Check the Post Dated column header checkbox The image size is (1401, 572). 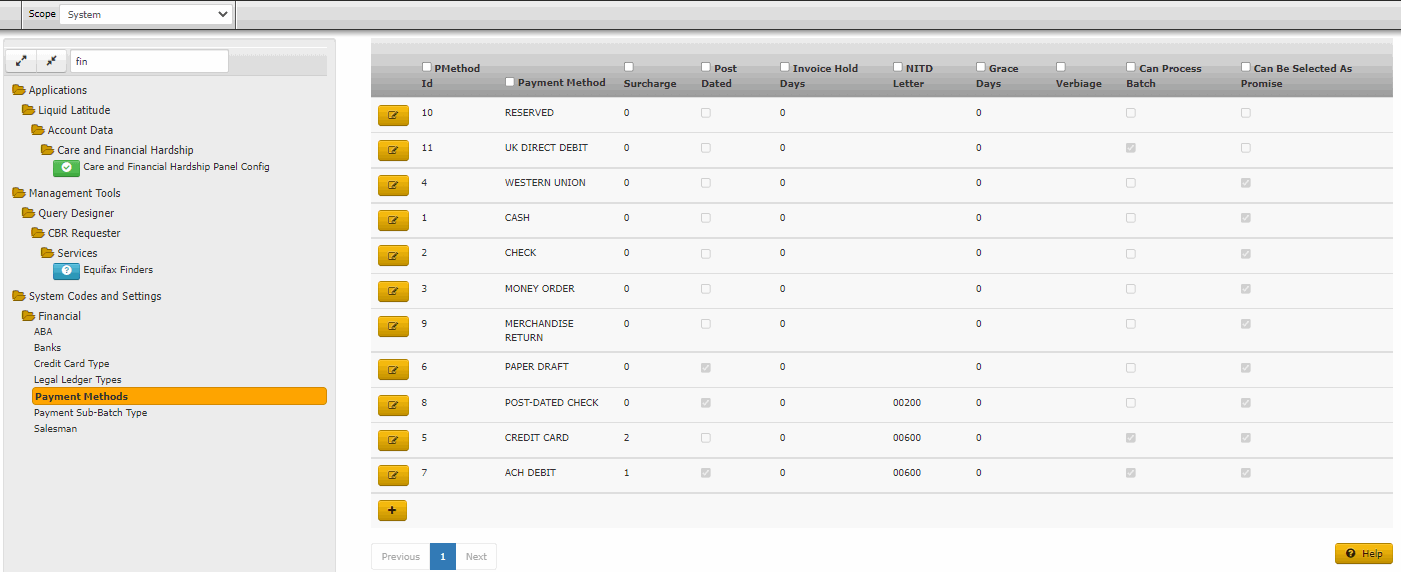pos(707,68)
